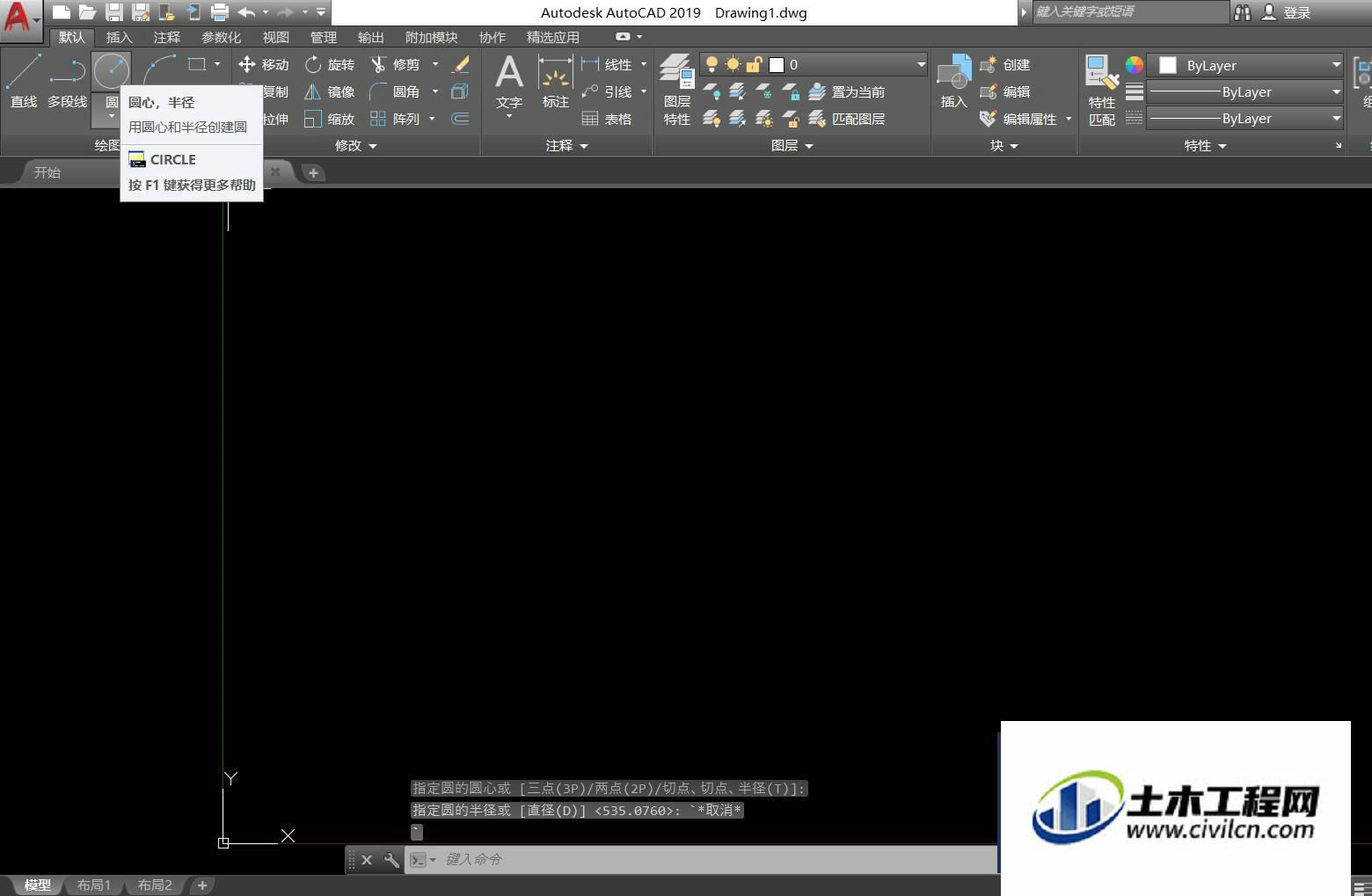Switch to the View (视图) tab

coord(275,37)
